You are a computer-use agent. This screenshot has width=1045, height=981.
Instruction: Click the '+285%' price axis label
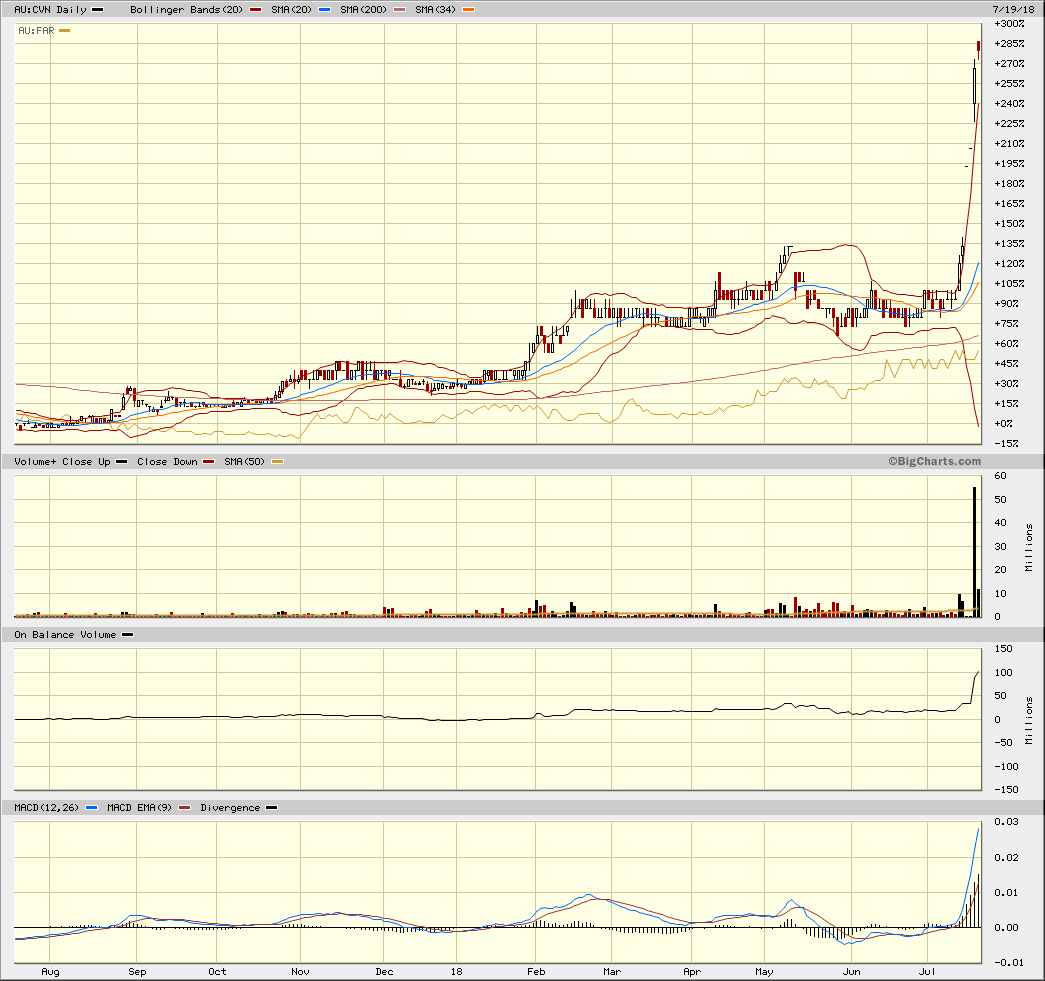point(1009,44)
